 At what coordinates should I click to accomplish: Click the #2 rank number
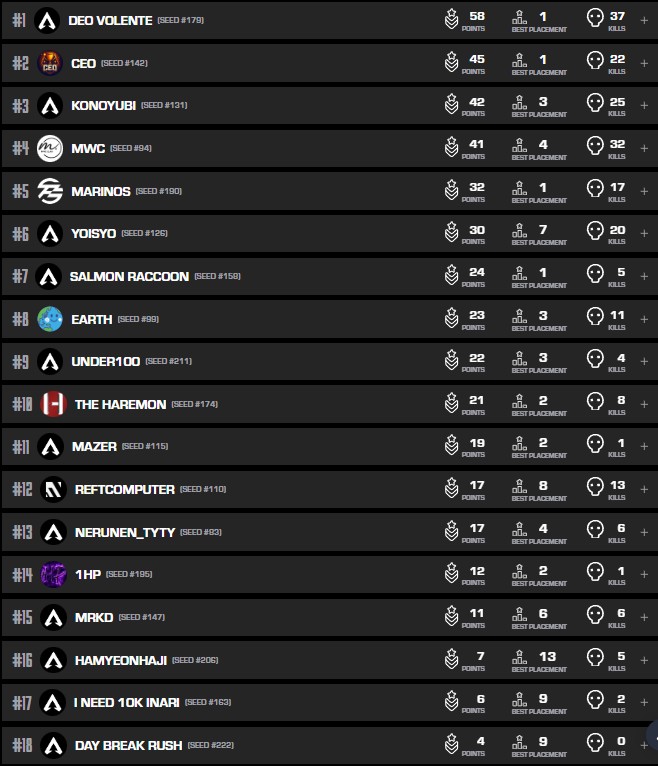tap(20, 63)
